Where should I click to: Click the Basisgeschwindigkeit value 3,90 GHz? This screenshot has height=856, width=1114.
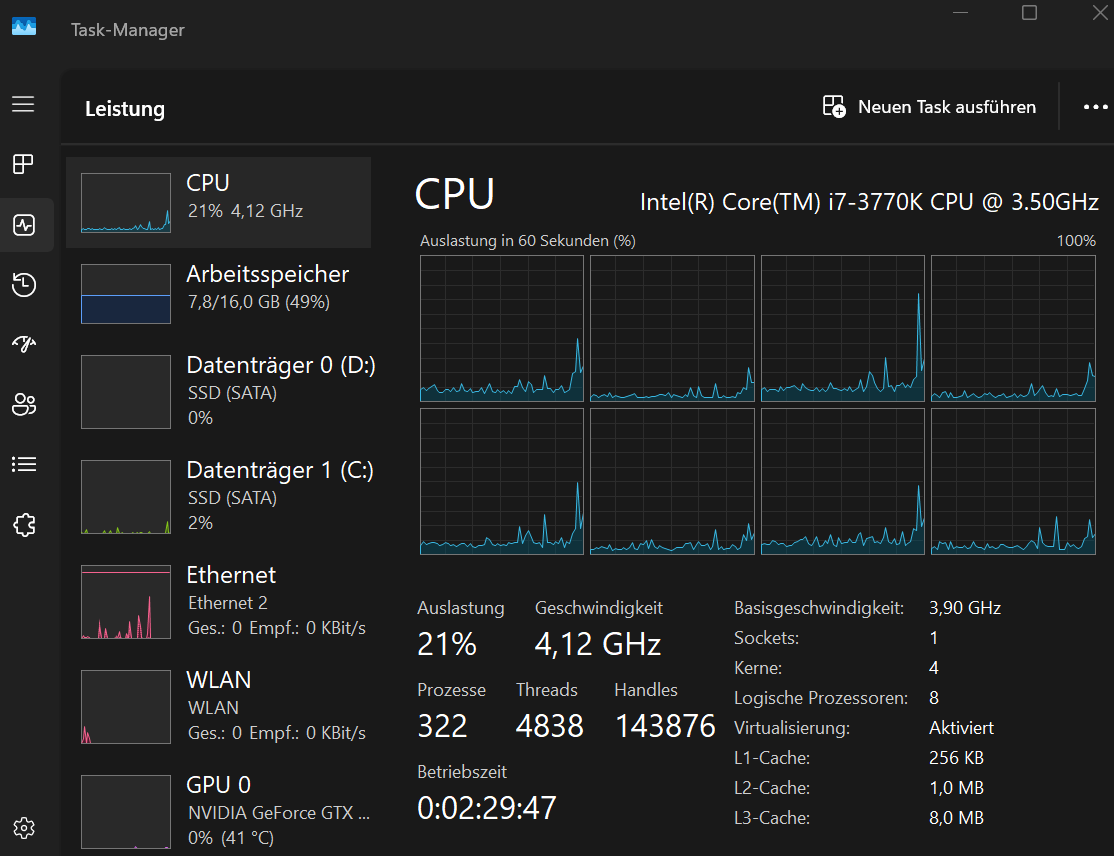(965, 608)
